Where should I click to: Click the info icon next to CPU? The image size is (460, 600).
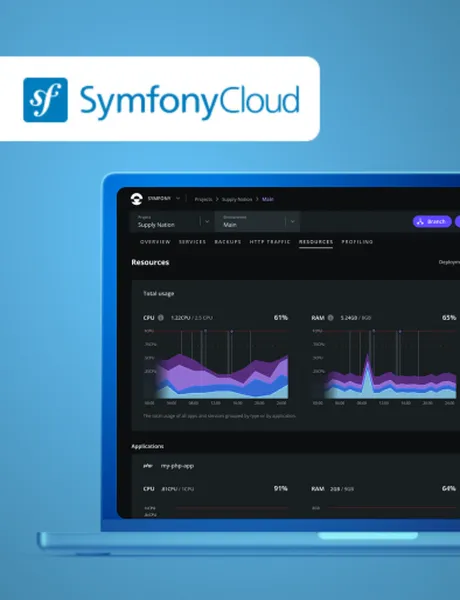pos(161,318)
